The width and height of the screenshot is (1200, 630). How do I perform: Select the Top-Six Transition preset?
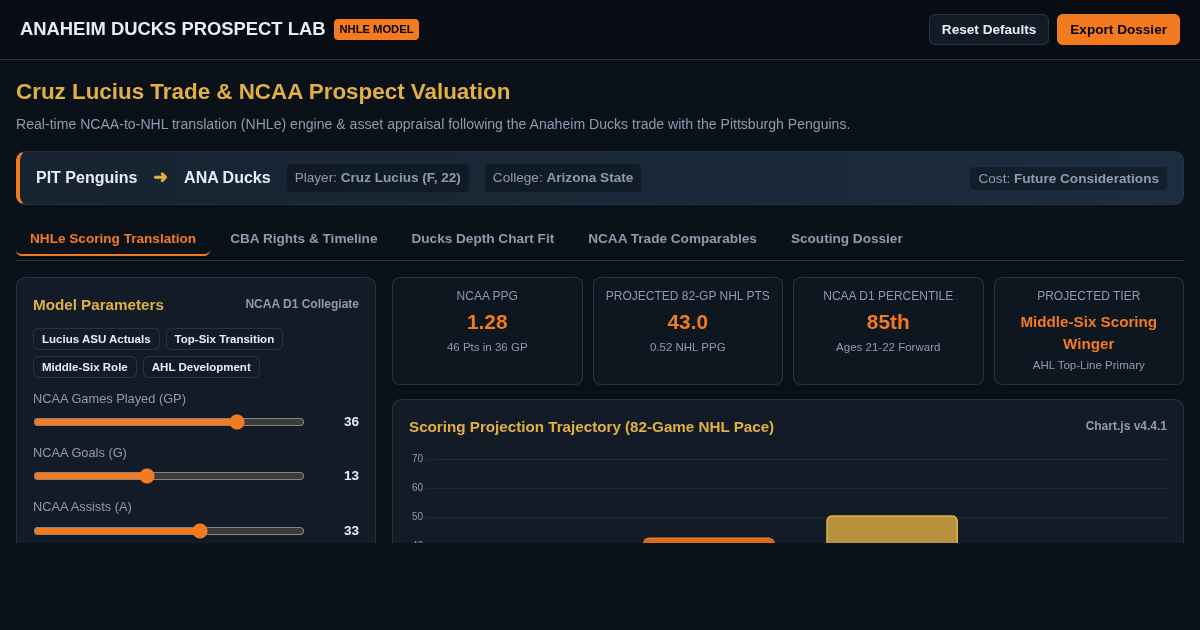224,339
